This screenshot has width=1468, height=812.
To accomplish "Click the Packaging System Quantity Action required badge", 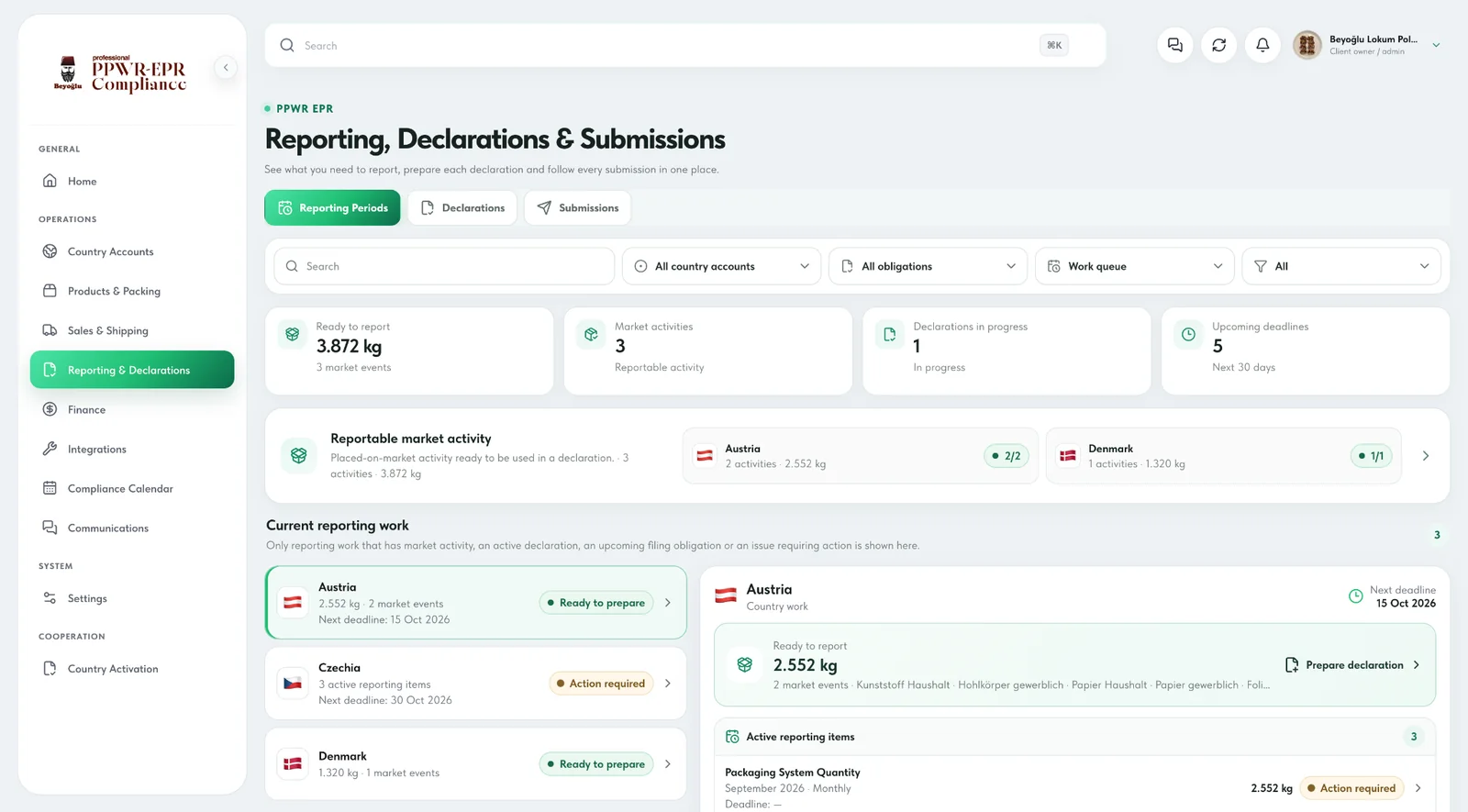I will point(1351,788).
